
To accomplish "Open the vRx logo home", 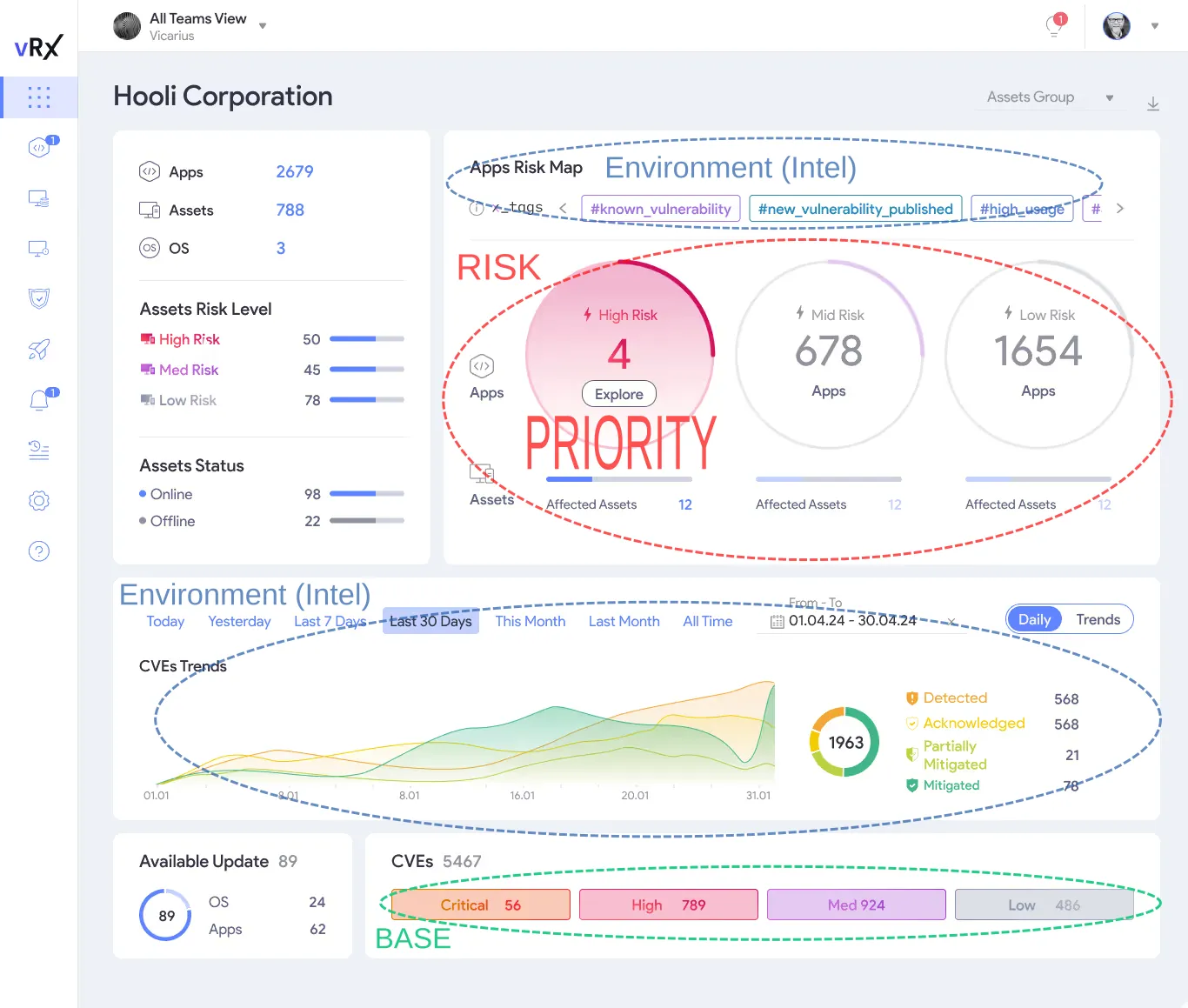I will click(x=38, y=45).
